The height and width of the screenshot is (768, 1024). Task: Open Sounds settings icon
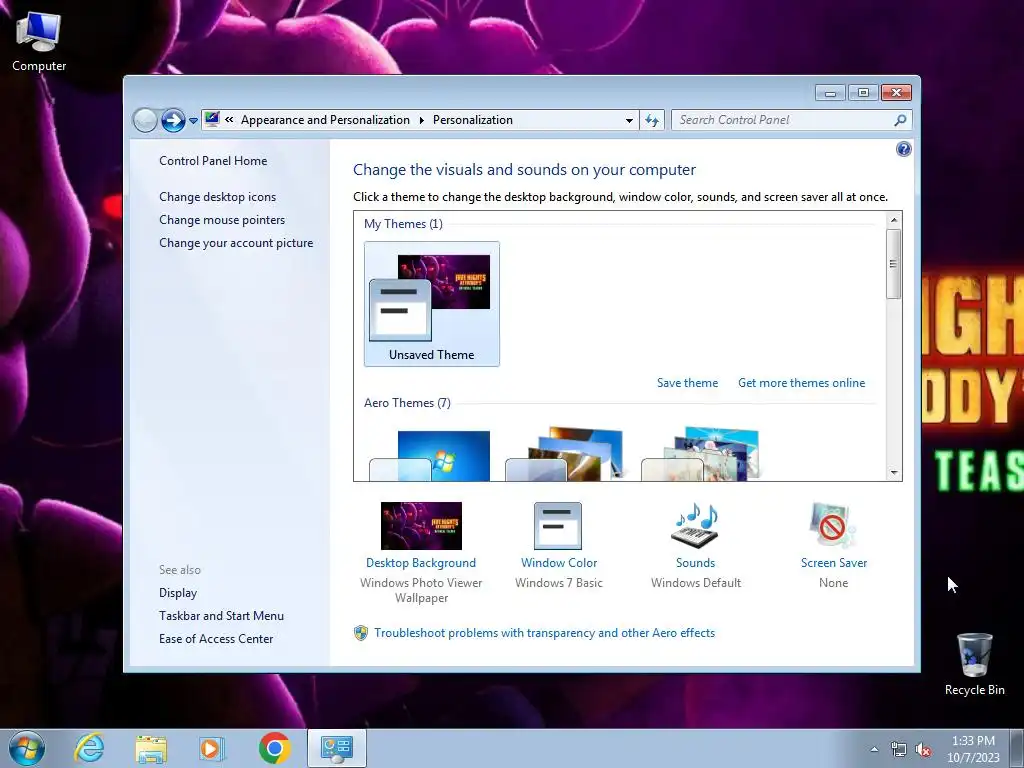[x=695, y=526]
